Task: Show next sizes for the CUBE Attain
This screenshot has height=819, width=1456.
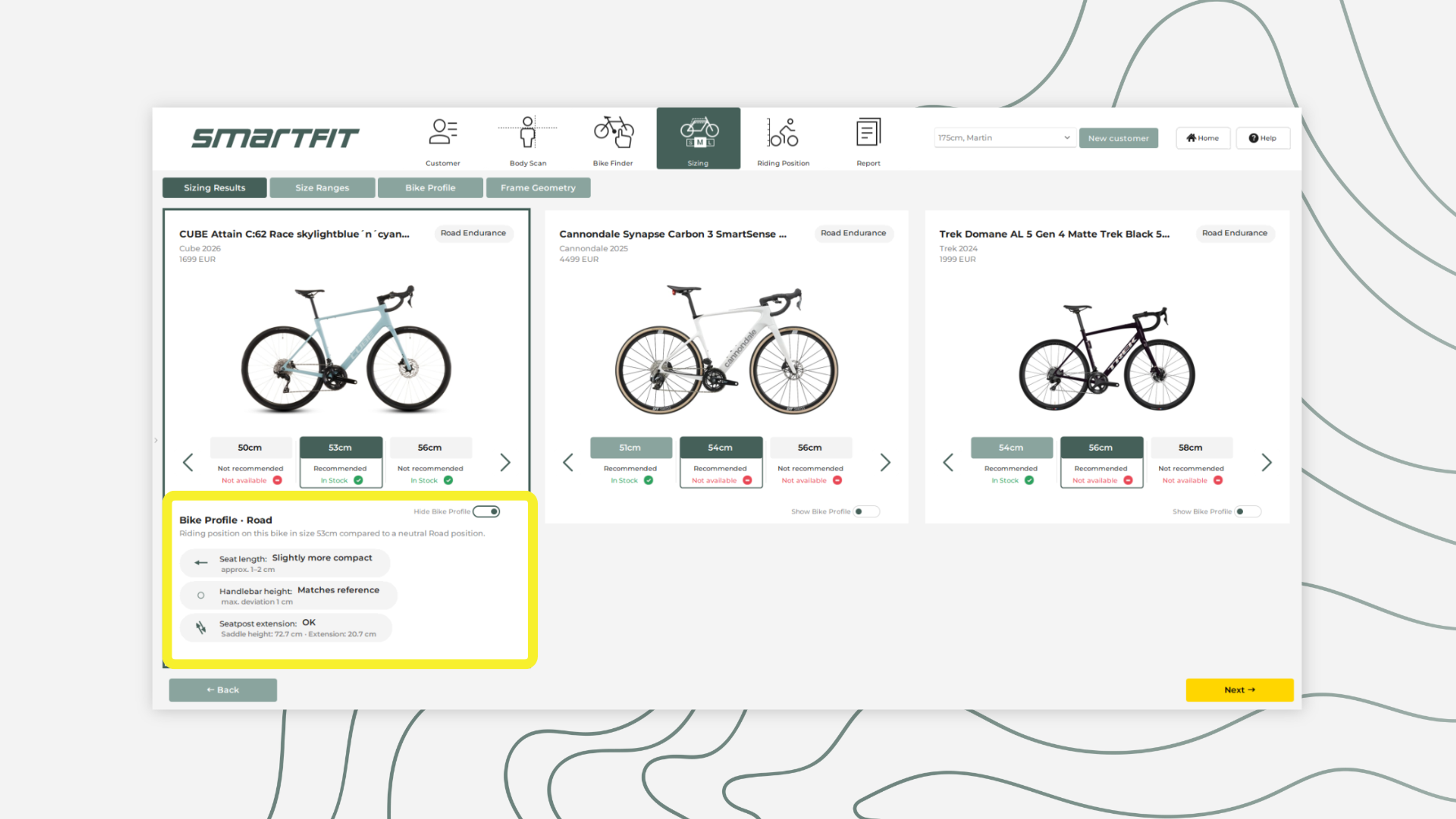Action: pos(505,462)
